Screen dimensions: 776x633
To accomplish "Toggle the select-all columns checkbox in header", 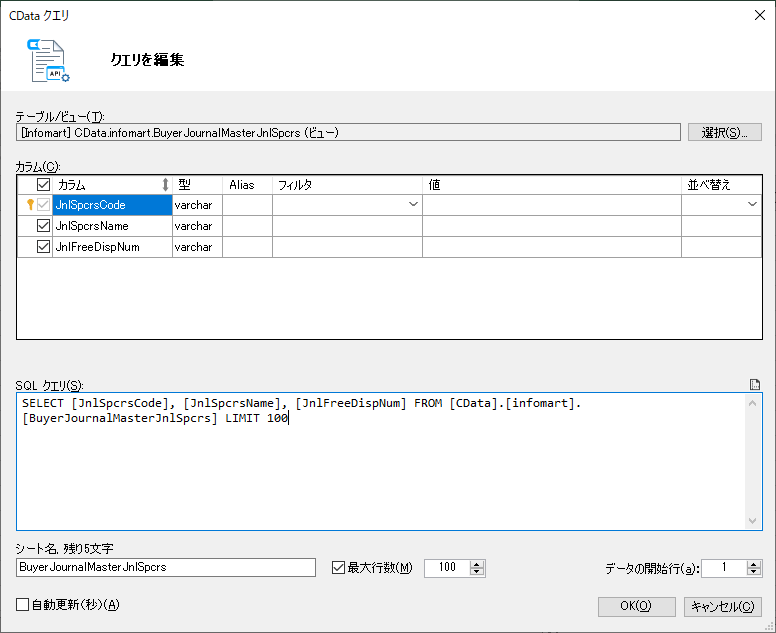I will click(44, 185).
